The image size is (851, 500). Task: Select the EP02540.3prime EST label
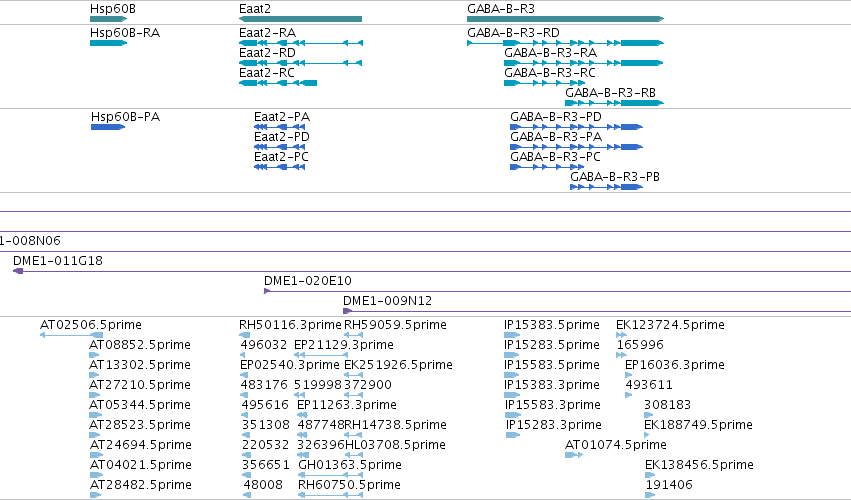pyautogui.click(x=290, y=365)
